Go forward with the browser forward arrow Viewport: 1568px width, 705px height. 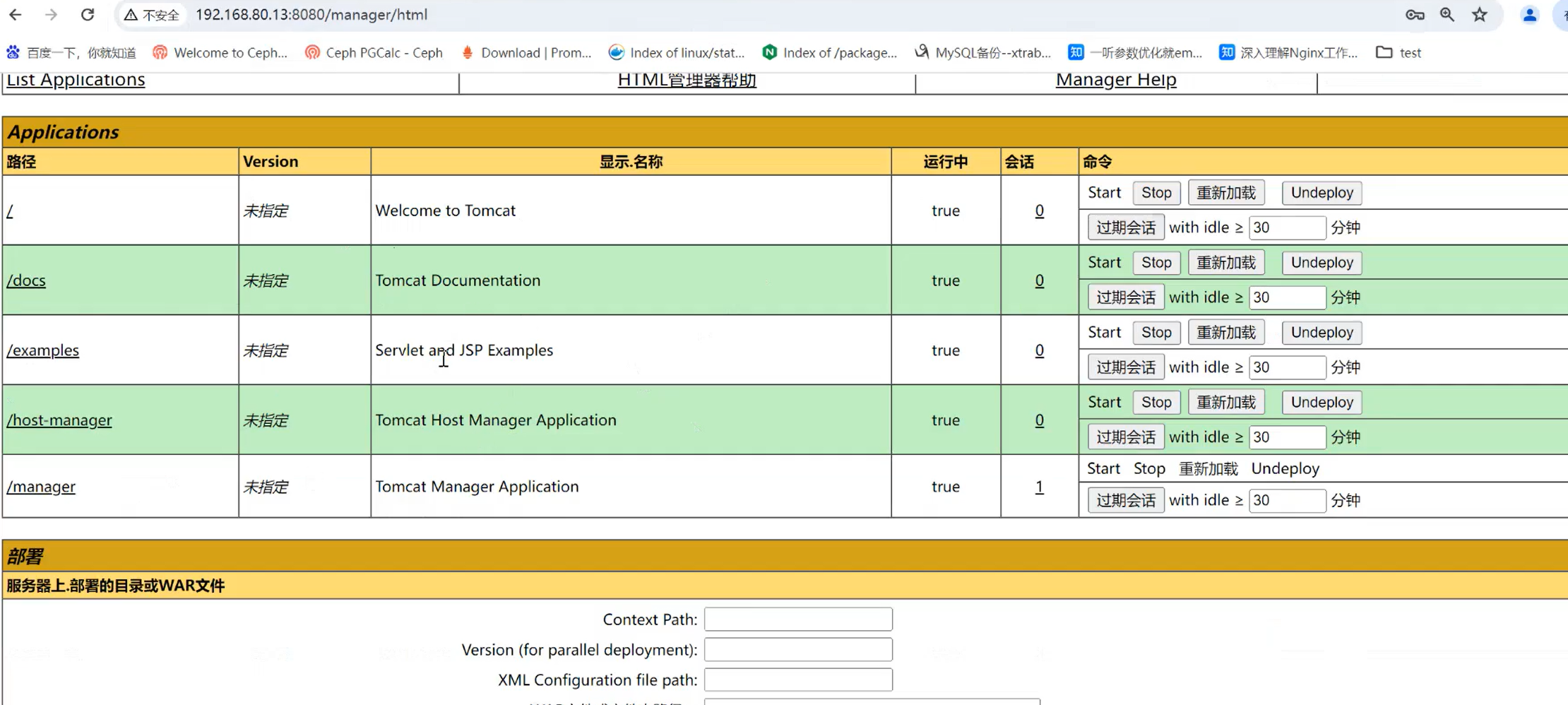[51, 15]
